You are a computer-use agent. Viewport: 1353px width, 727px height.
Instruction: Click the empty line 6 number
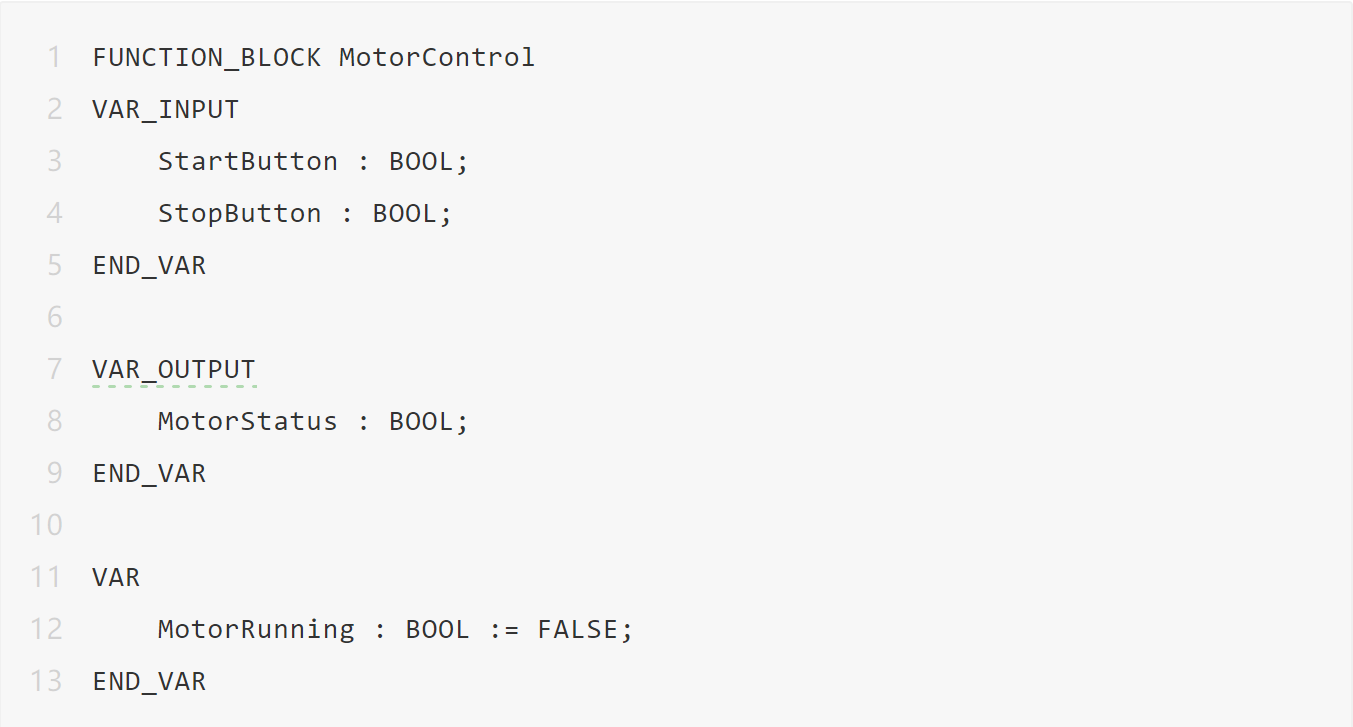[54, 317]
